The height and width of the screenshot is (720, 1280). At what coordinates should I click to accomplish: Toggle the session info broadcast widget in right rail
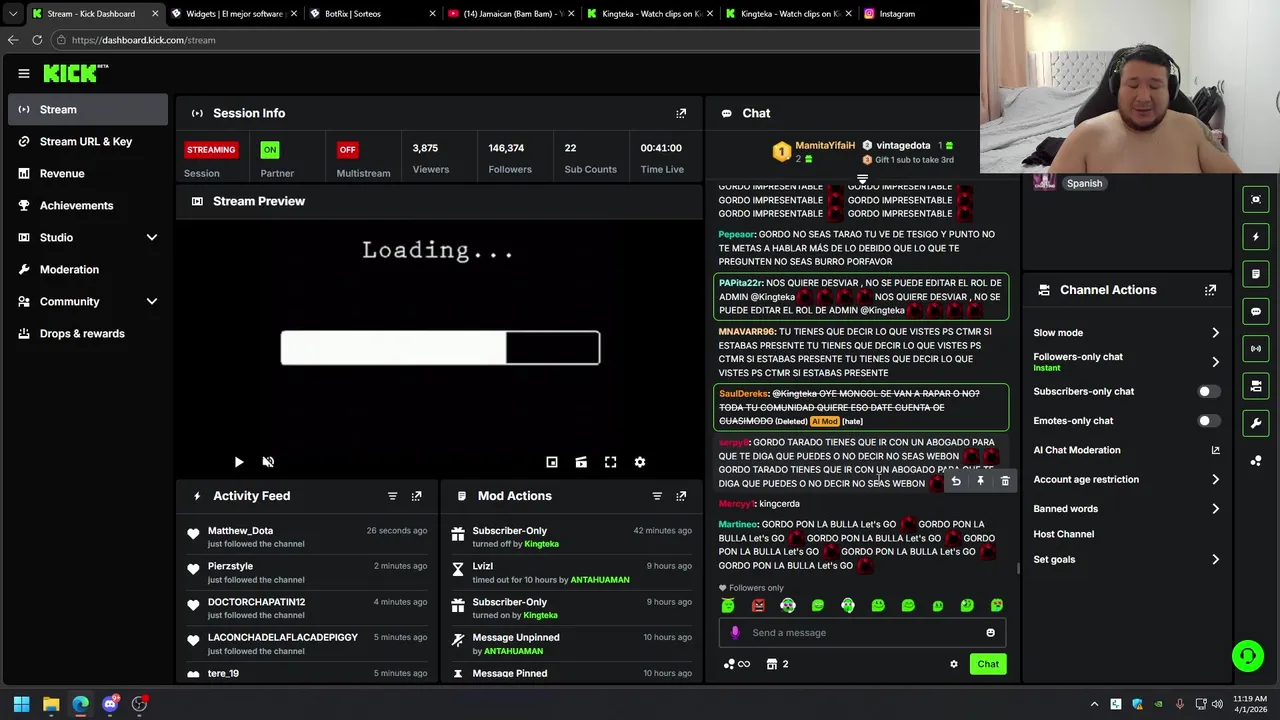click(1256, 349)
